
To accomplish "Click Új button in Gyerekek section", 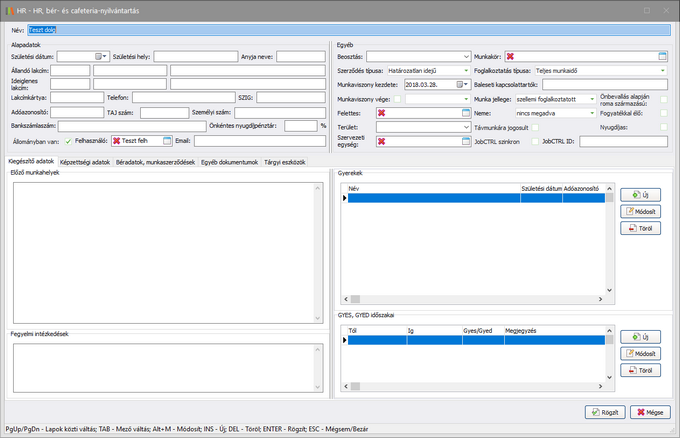I will 640,195.
